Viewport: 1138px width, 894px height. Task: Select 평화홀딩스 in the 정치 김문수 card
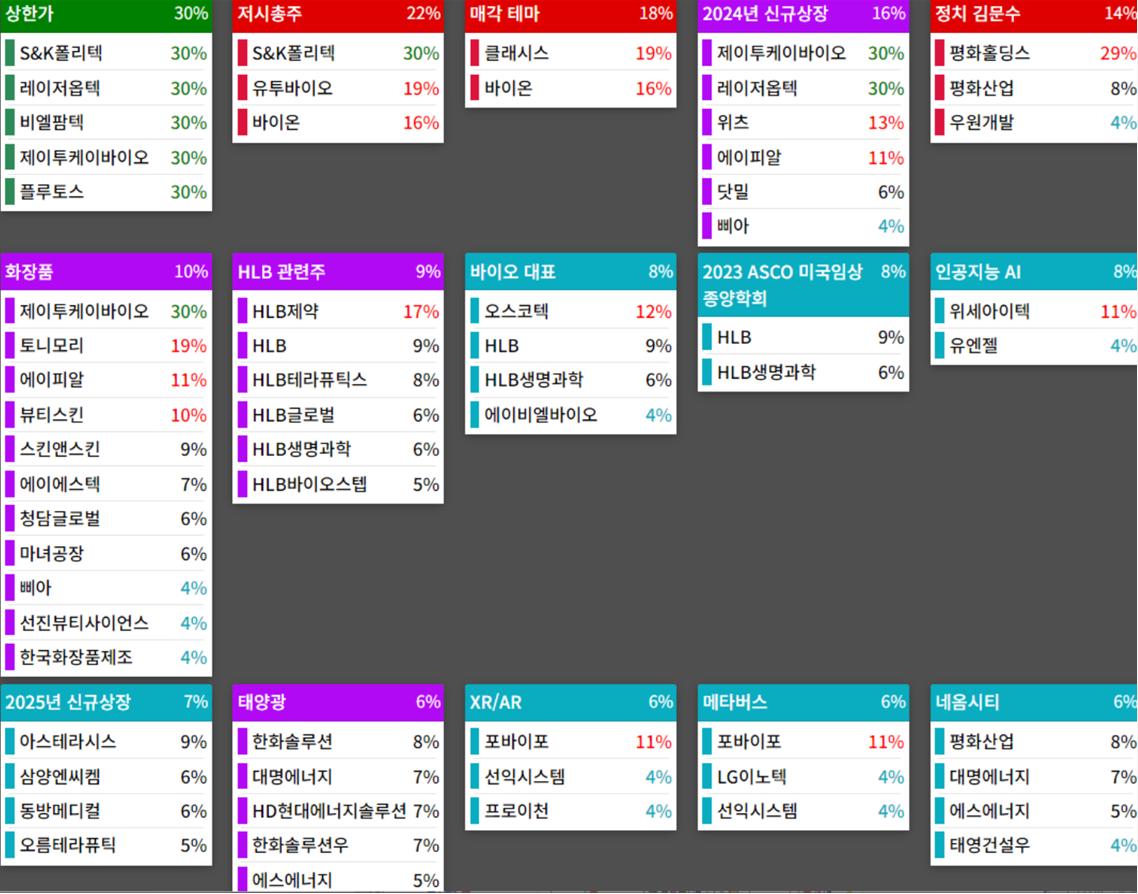[x=1034, y=53]
